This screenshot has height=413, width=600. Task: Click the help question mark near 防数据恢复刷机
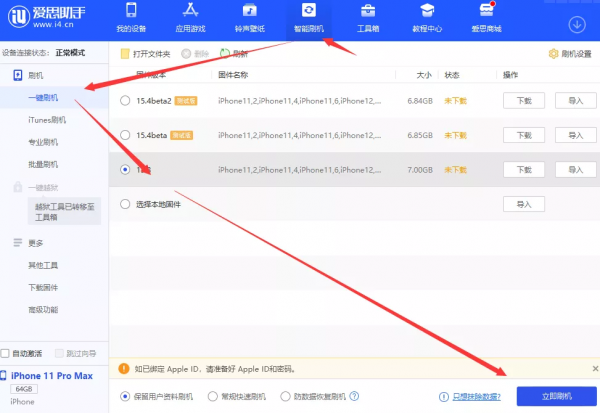pos(354,396)
